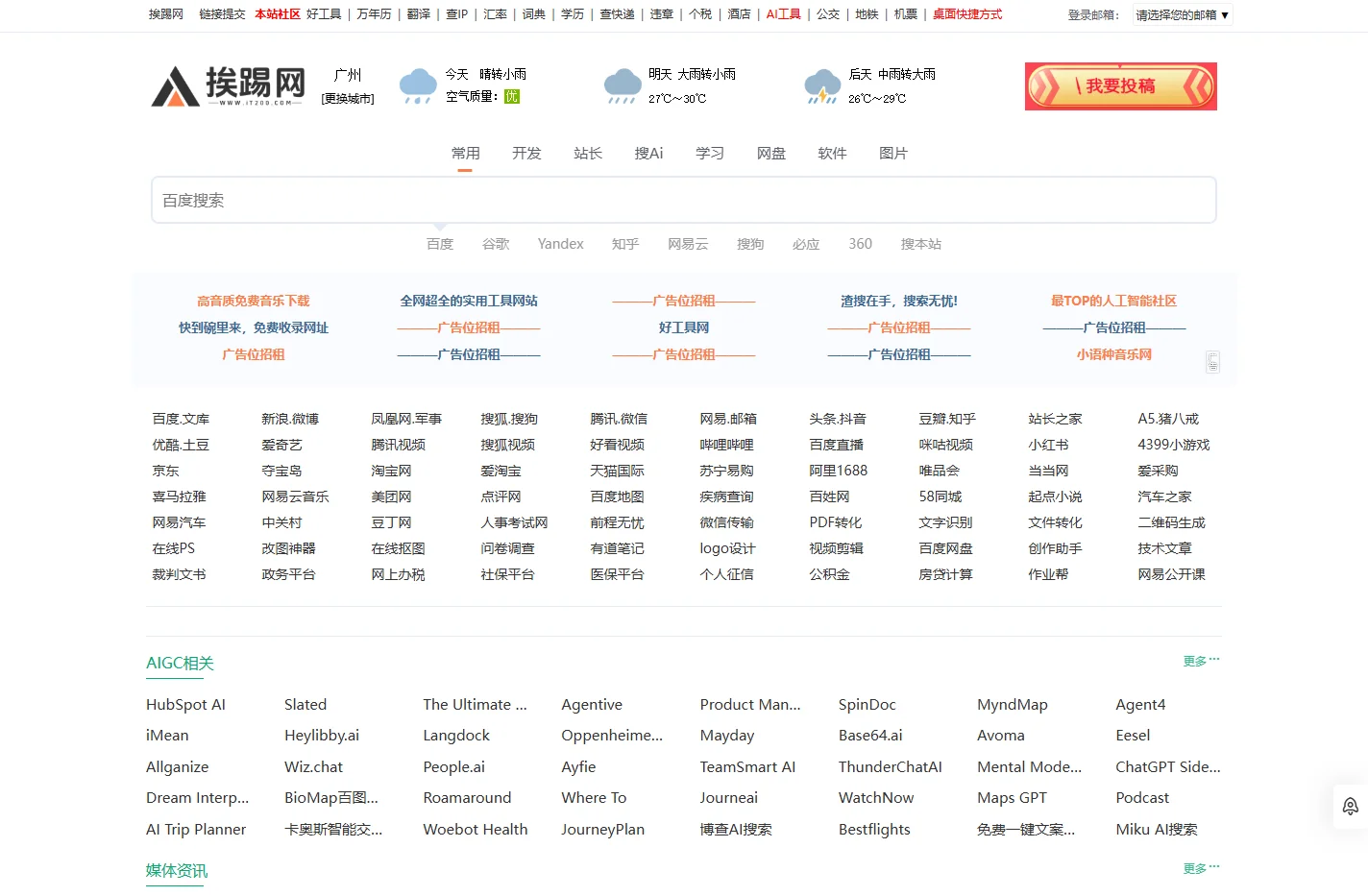Open Woebot Health link

pos(476,829)
